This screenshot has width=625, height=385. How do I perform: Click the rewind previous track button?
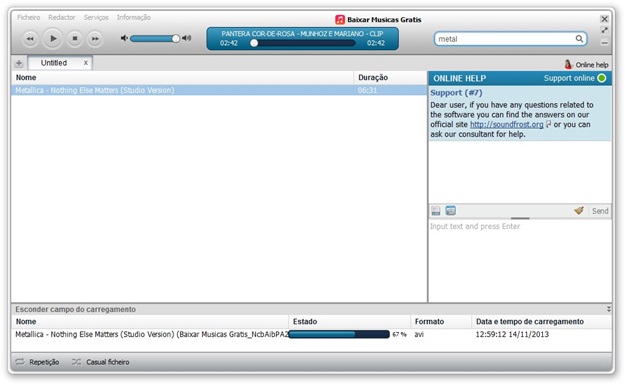pos(30,39)
